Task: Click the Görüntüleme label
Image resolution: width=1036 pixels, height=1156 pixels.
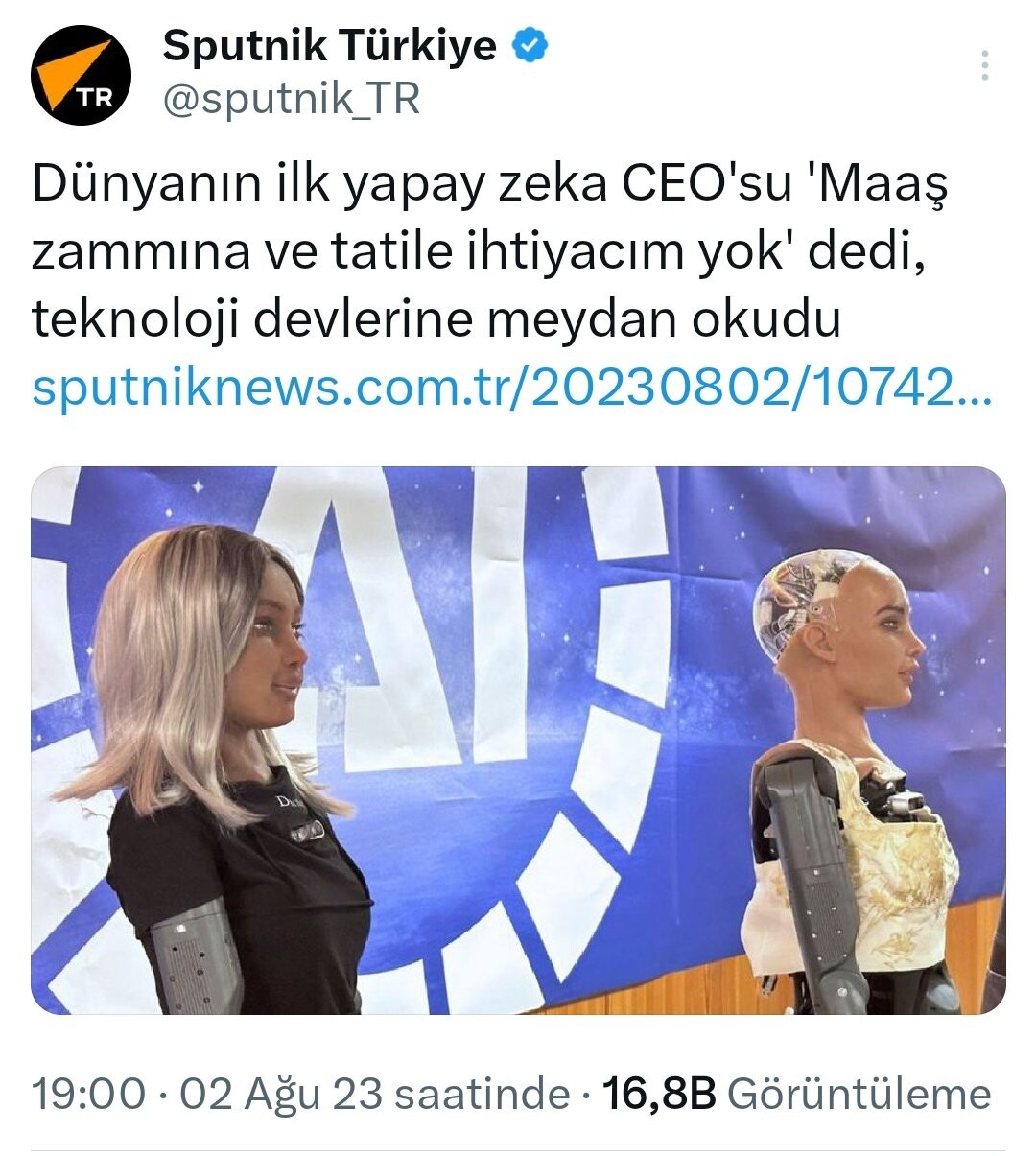Action: [859, 1094]
